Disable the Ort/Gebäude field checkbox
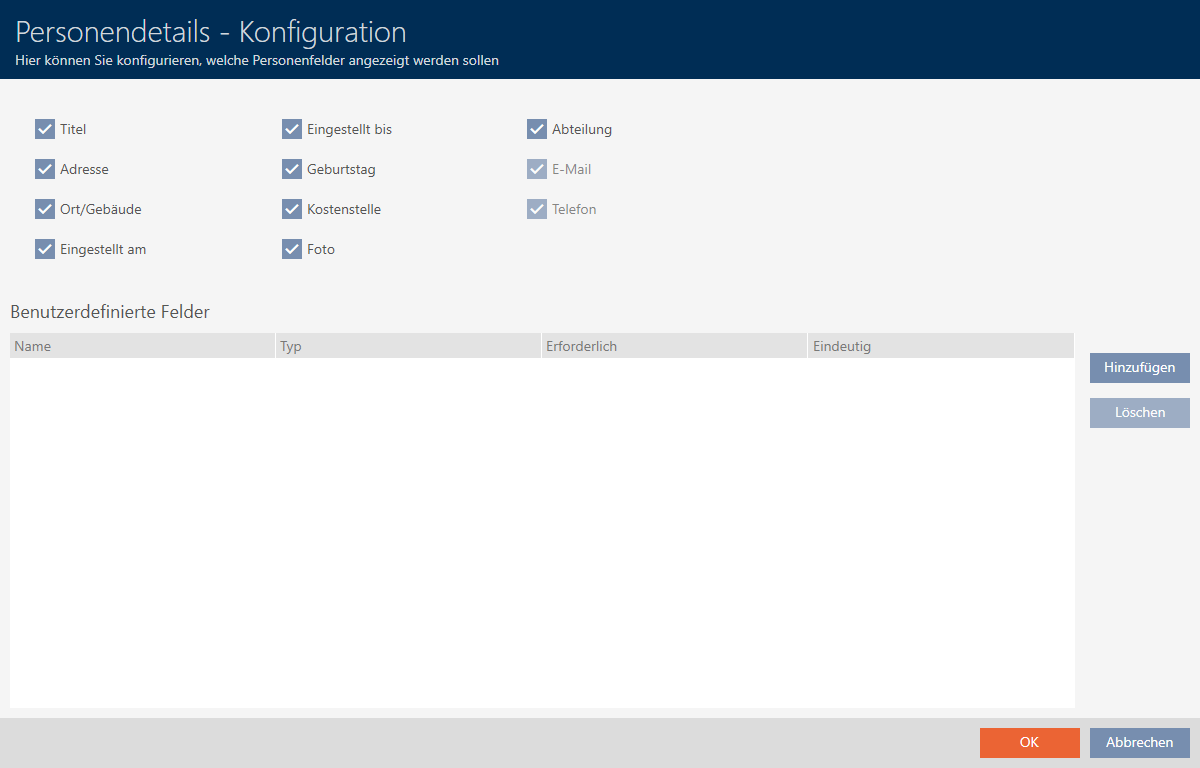Image resolution: width=1200 pixels, height=768 pixels. 45,209
